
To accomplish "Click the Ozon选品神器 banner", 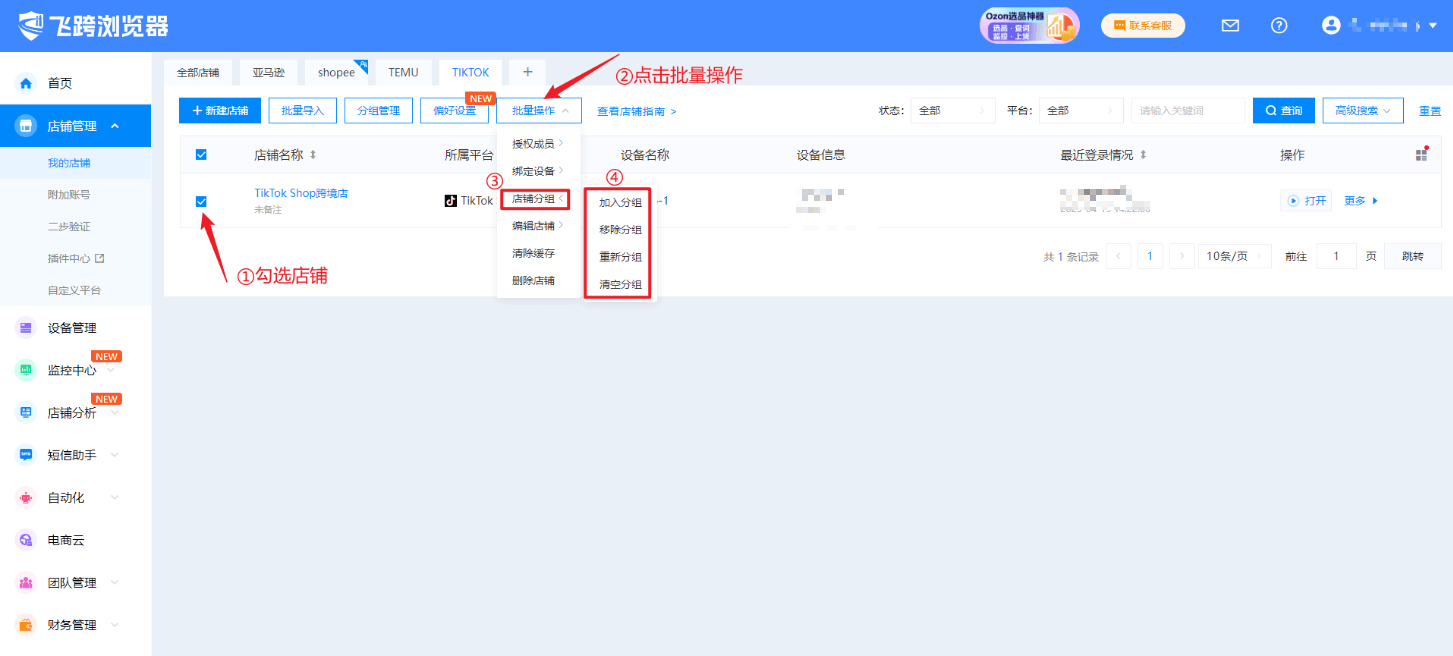I will click(x=1029, y=26).
